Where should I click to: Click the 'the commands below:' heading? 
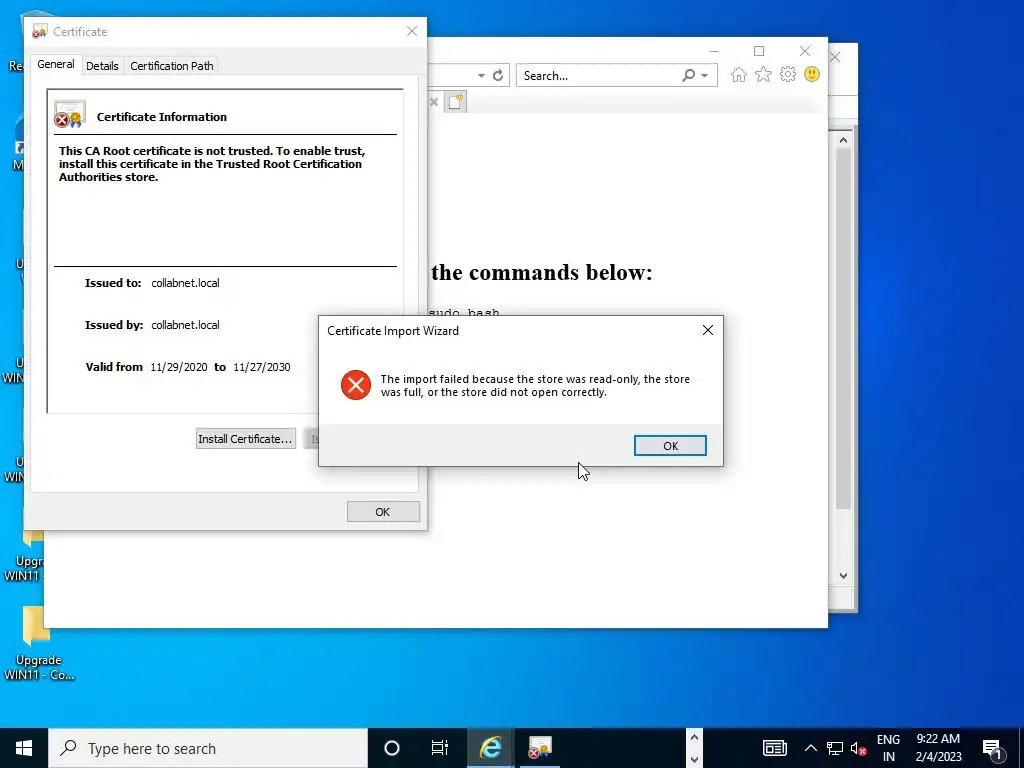(542, 272)
